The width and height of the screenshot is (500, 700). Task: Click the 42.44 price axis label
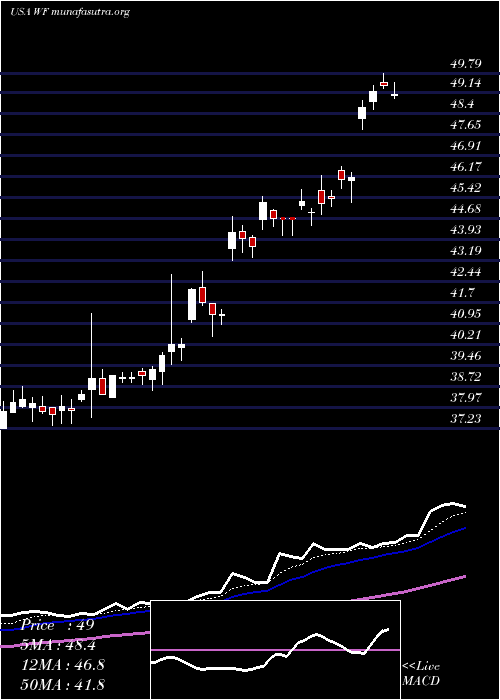pos(466,271)
